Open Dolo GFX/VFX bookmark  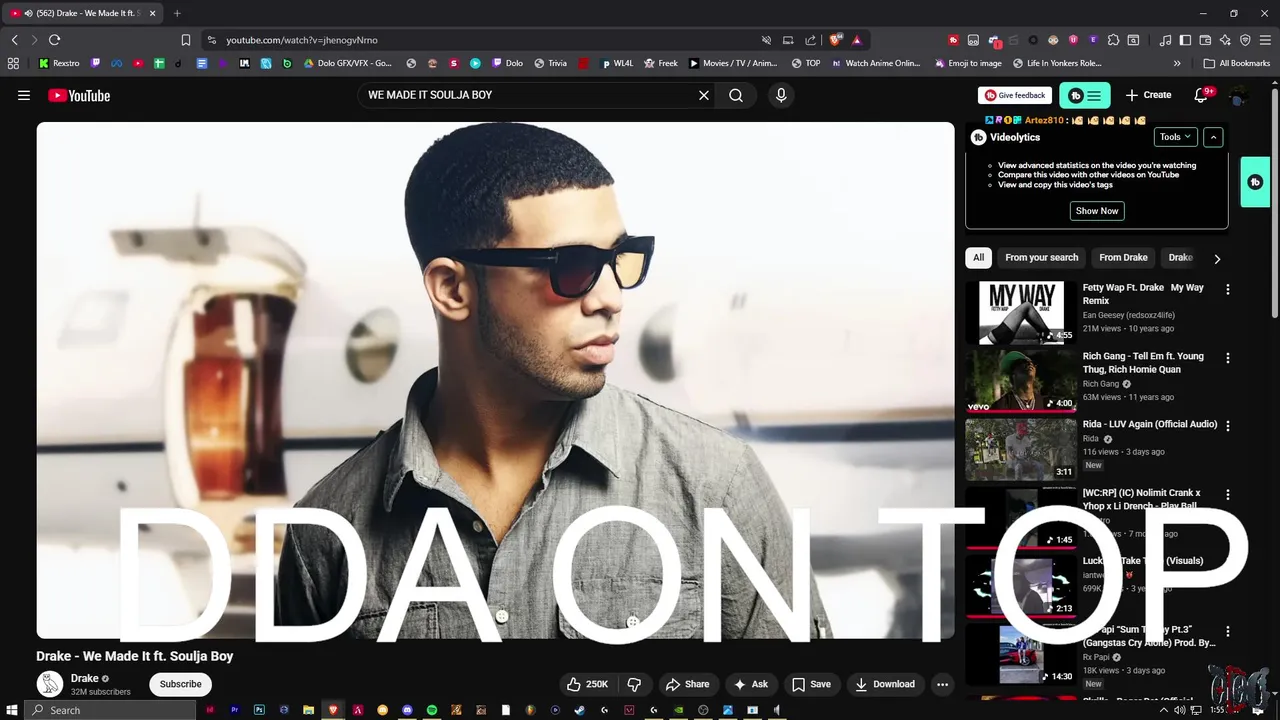tap(347, 63)
